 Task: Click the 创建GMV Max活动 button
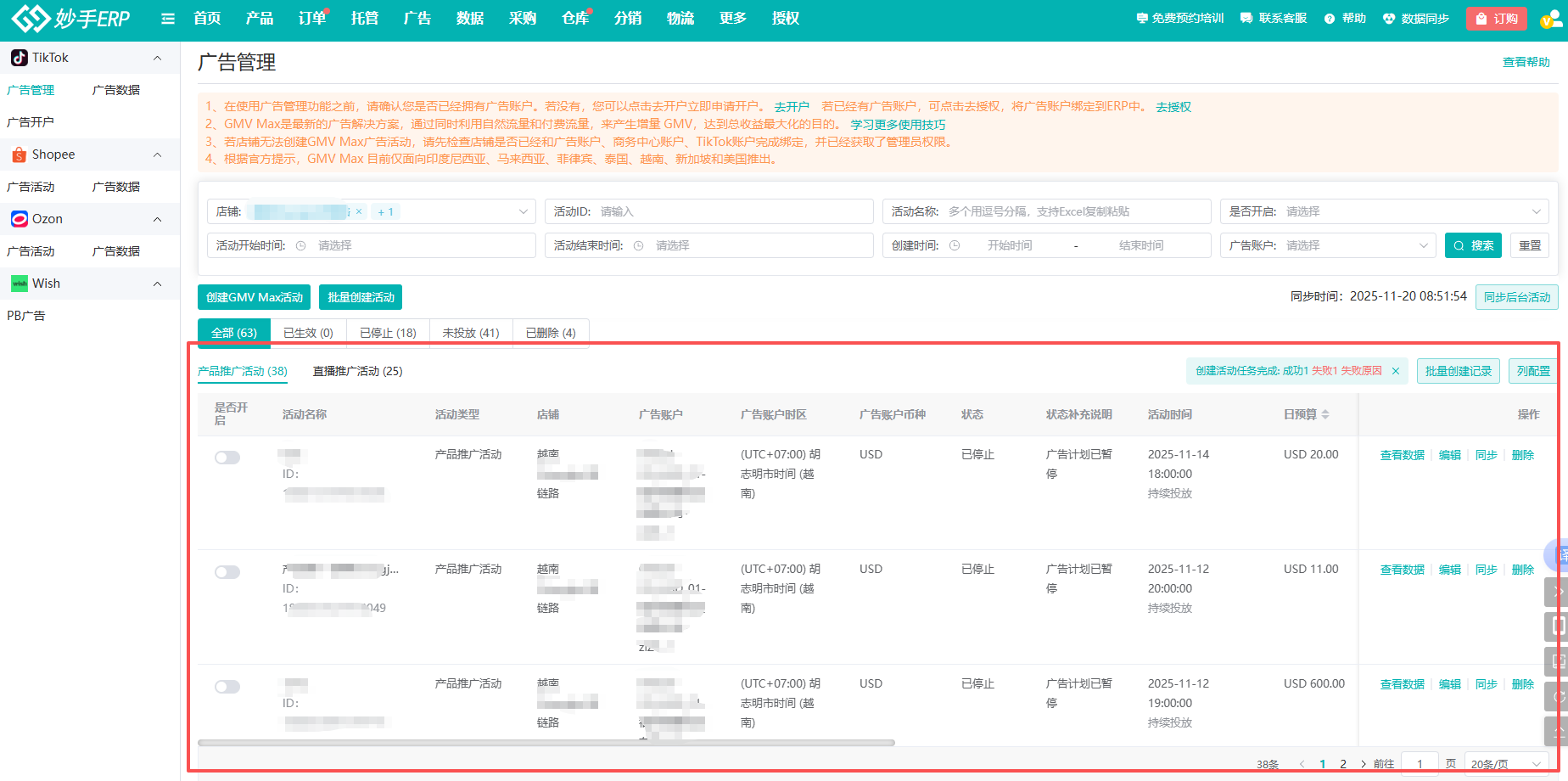[x=254, y=297]
